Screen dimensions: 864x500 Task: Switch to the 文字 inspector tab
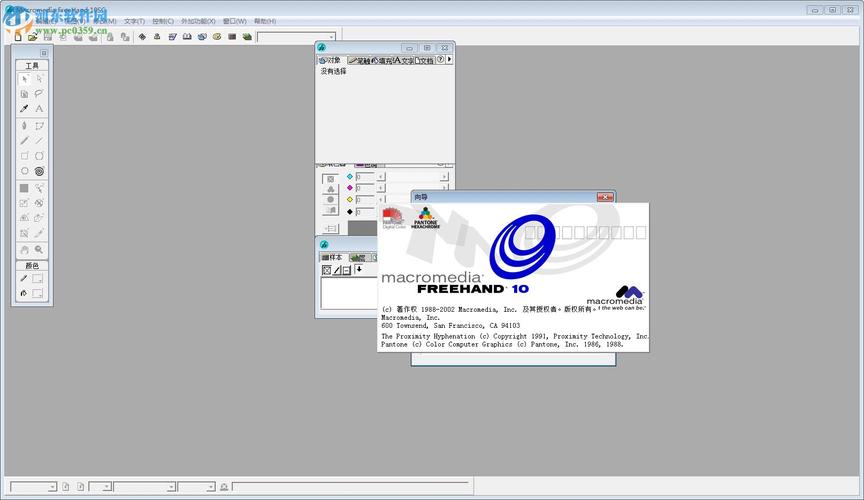403,60
